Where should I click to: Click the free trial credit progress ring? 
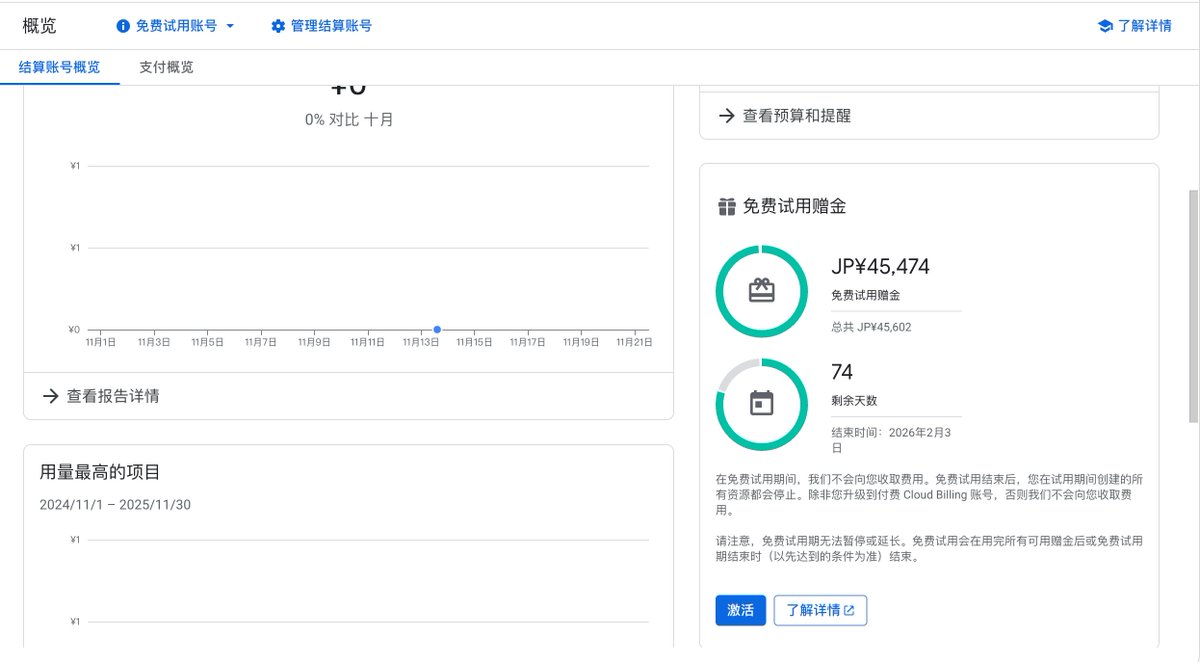pyautogui.click(x=762, y=291)
